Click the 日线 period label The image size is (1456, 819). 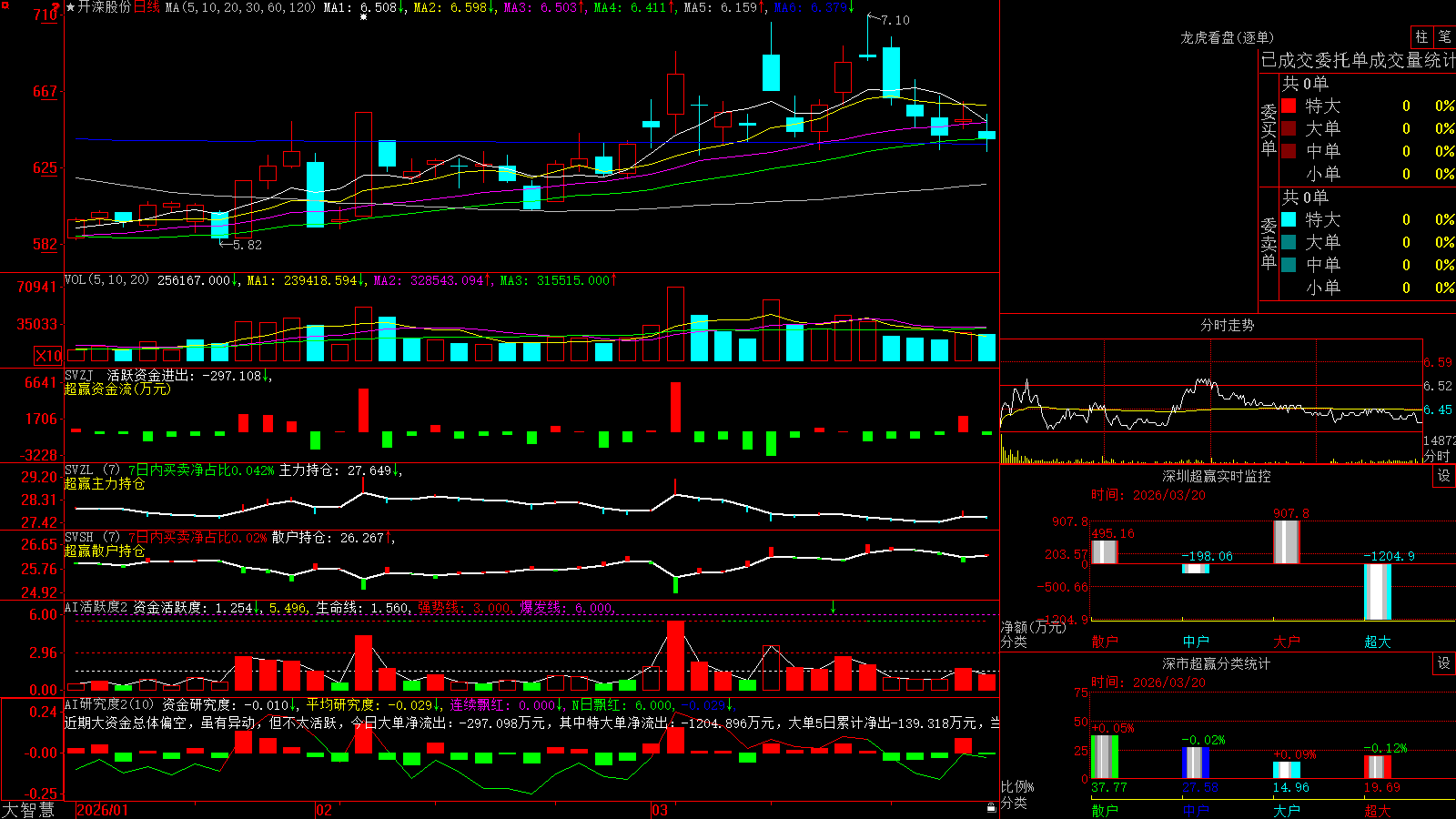coord(147,7)
